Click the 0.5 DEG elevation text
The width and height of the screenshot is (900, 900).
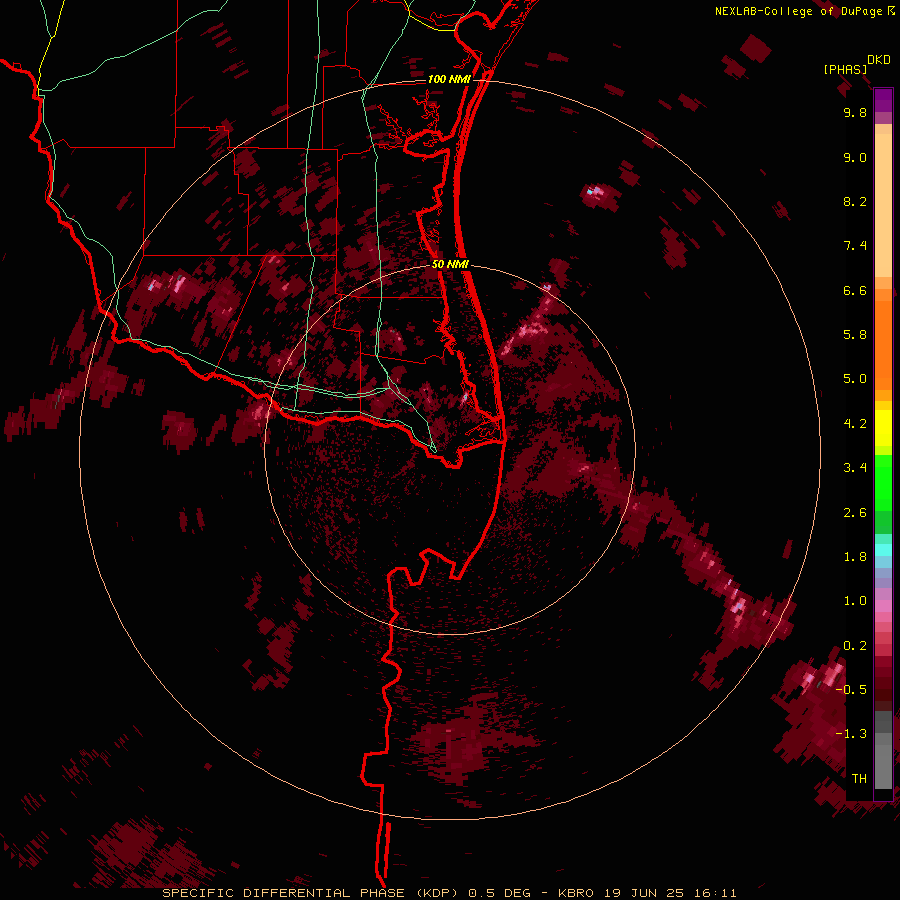tap(501, 893)
